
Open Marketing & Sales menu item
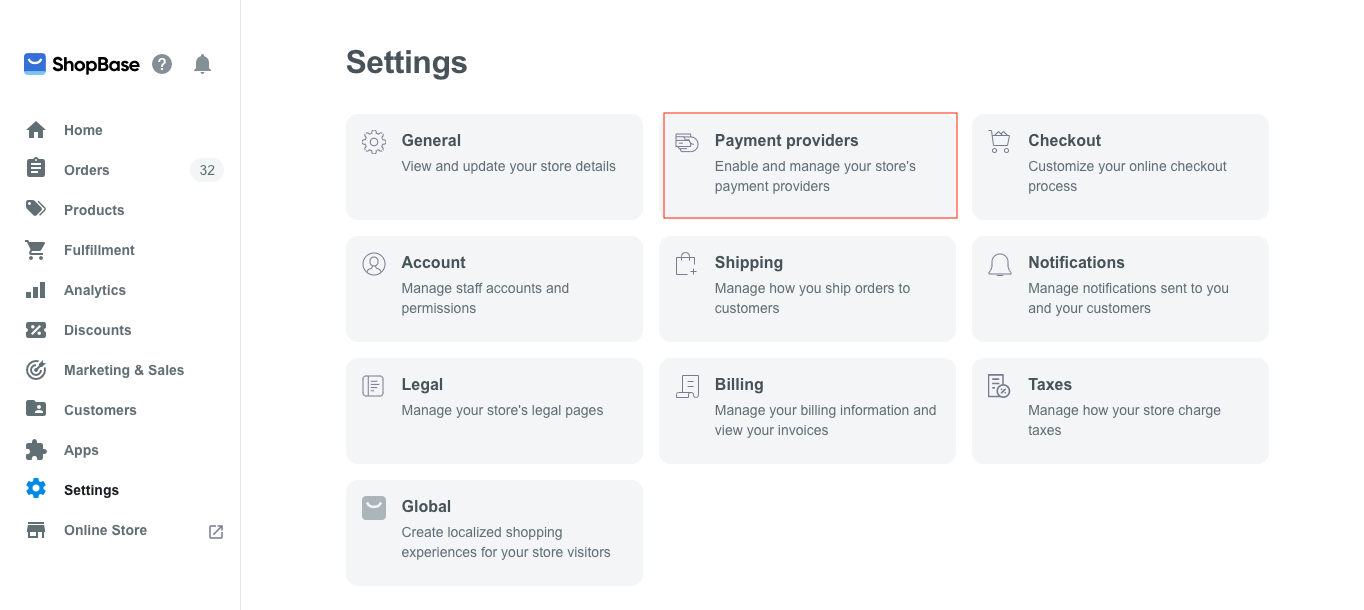(124, 370)
